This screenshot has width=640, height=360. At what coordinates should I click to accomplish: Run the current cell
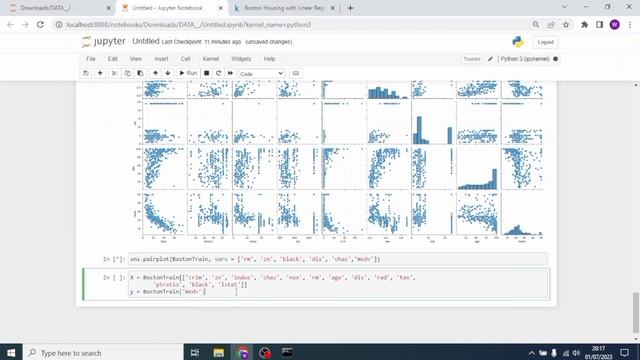click(x=188, y=73)
